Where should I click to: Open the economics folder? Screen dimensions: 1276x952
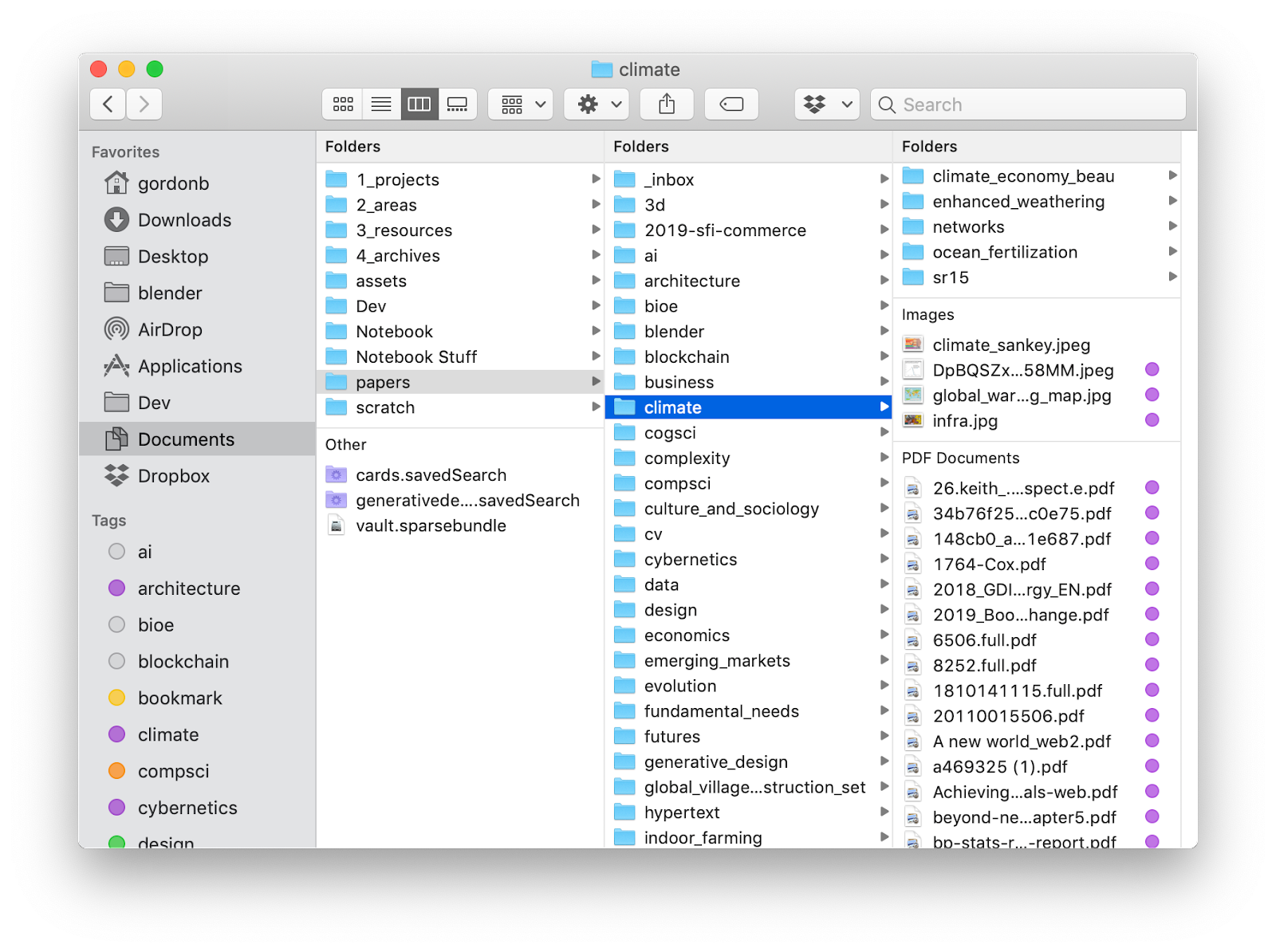coord(748,635)
